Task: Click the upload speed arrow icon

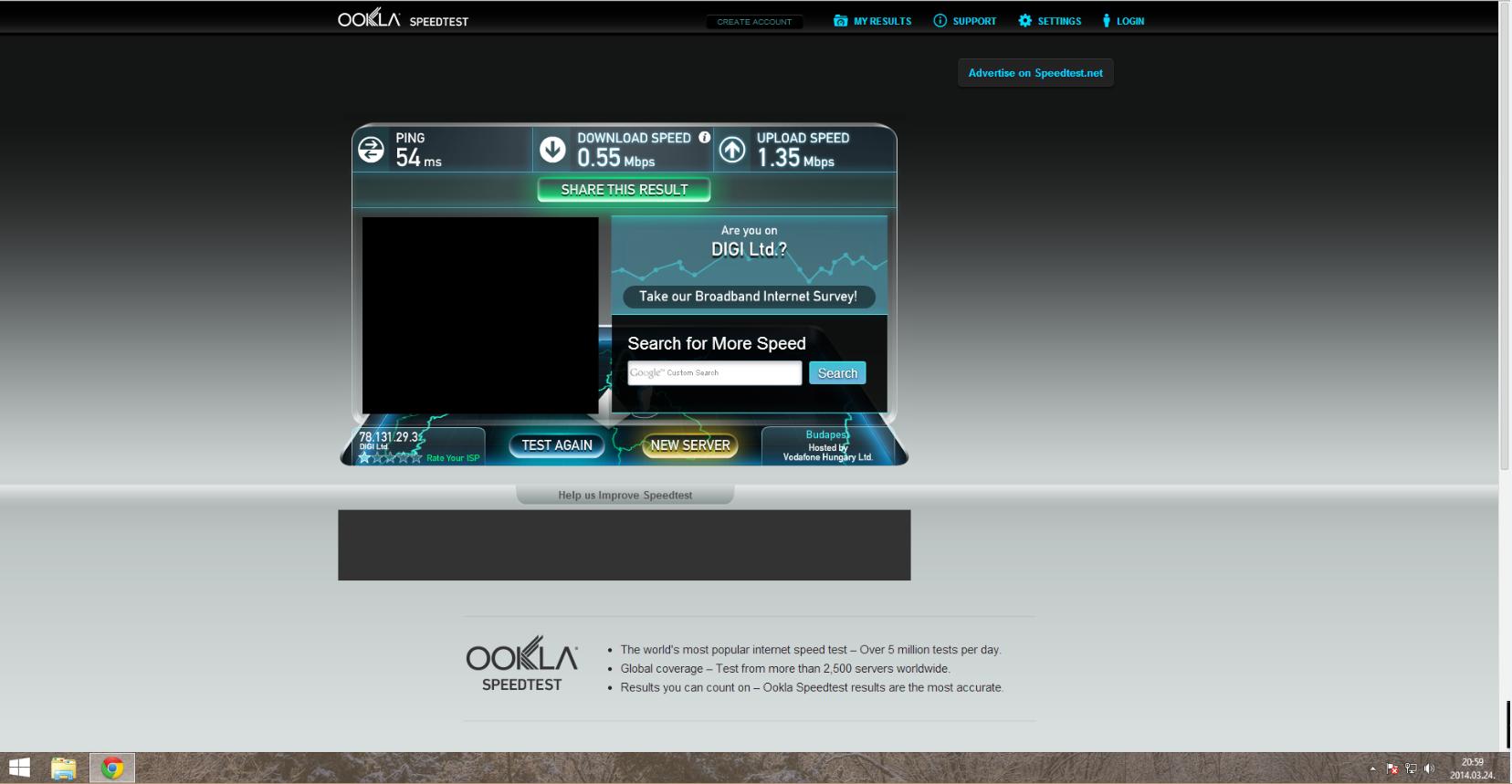Action: pos(732,150)
